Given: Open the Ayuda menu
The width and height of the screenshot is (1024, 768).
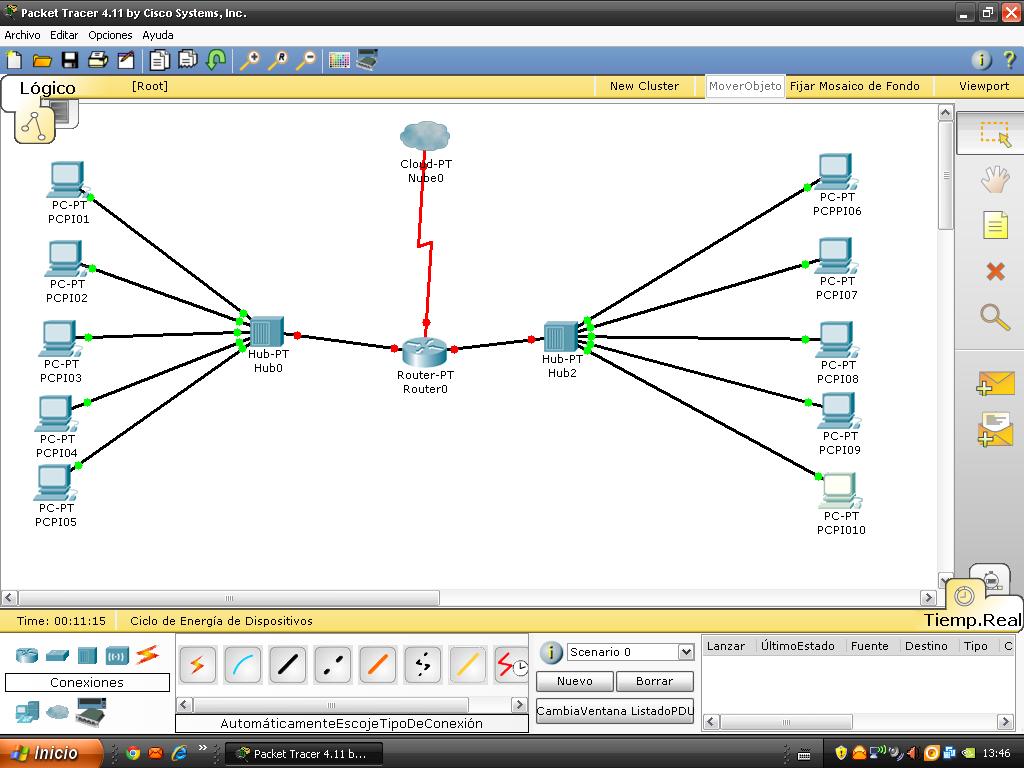Looking at the screenshot, I should tap(158, 35).
